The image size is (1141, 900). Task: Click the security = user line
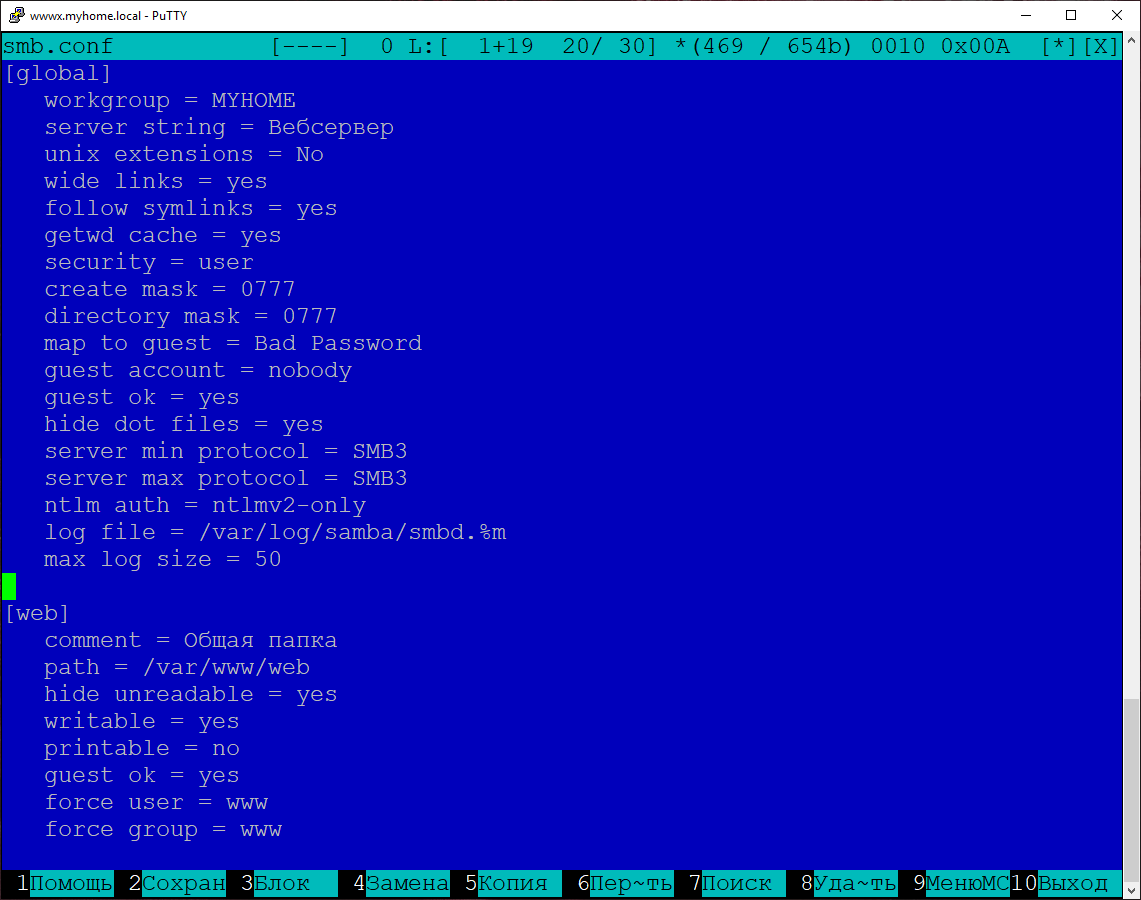148,262
